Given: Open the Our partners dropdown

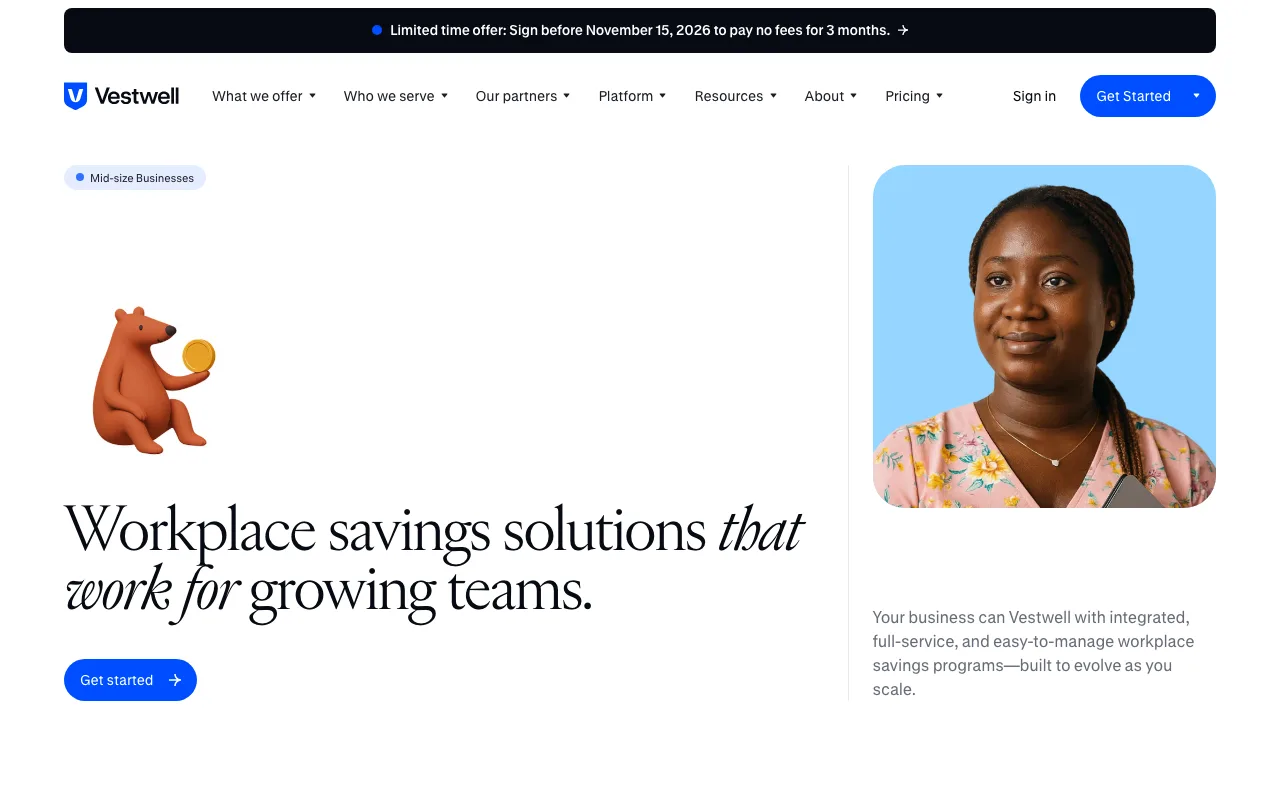Looking at the screenshot, I should [523, 96].
